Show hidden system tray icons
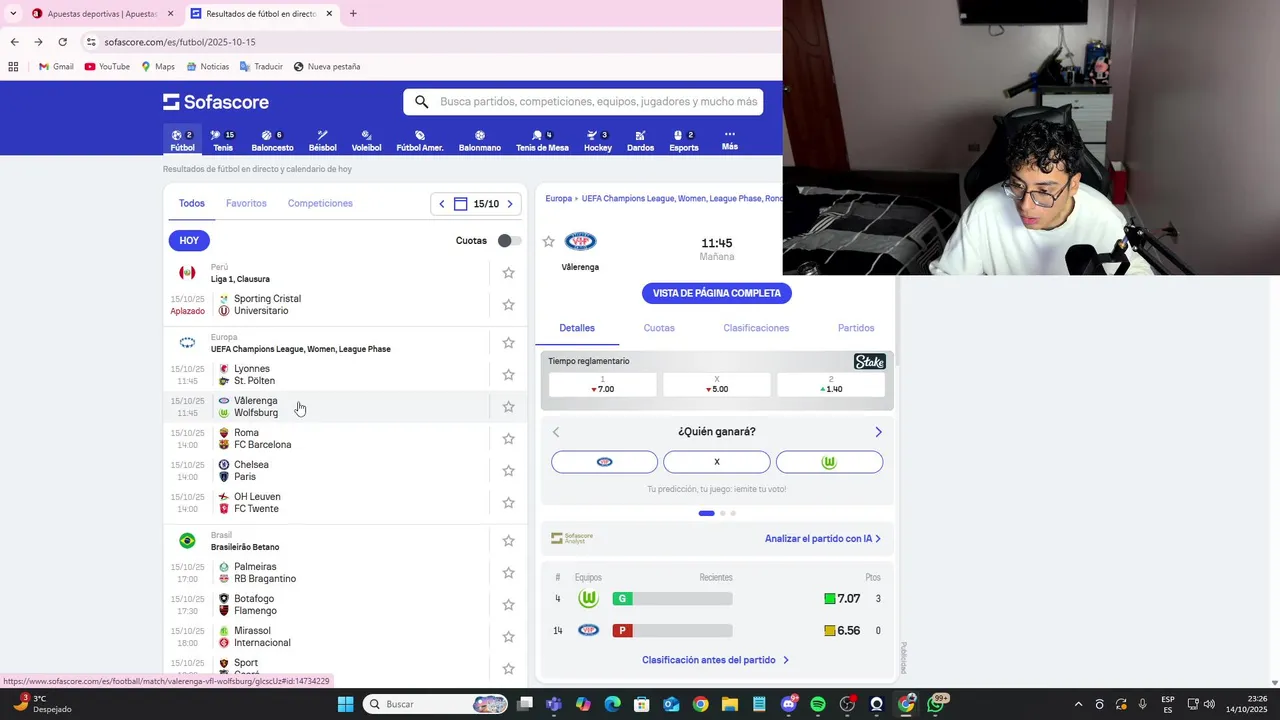Viewport: 1280px width, 720px height. click(x=1078, y=704)
